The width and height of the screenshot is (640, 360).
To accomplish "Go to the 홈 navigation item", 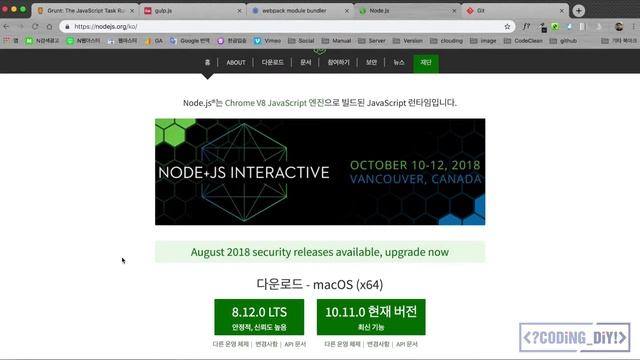I will click(x=207, y=62).
